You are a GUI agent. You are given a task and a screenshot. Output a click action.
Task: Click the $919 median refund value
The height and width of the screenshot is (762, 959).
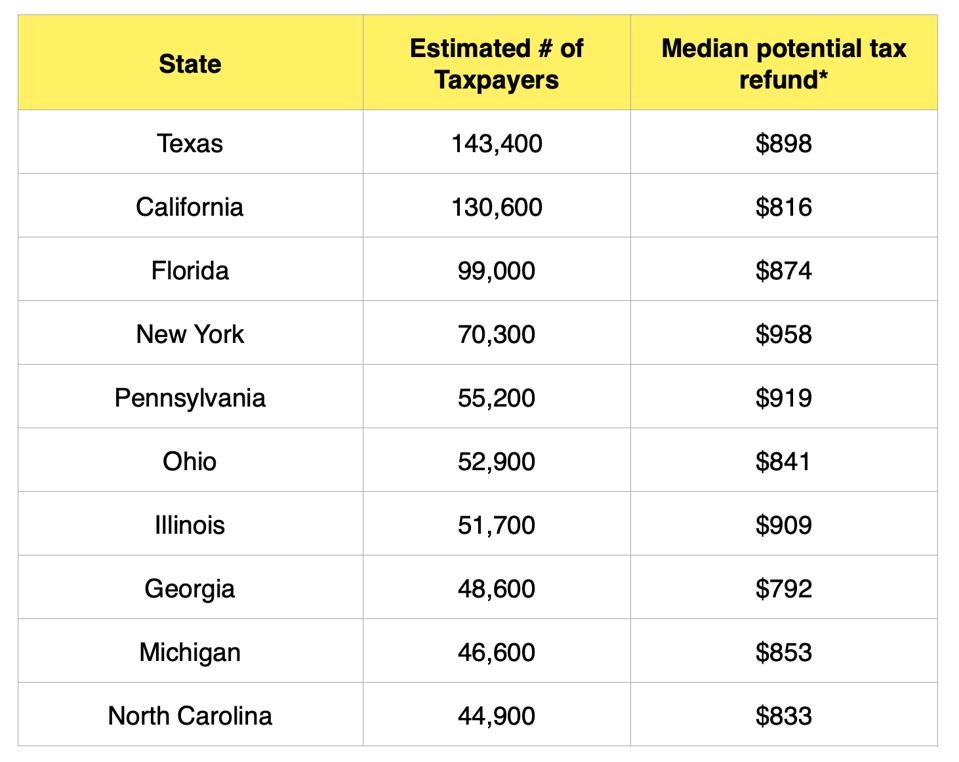click(x=783, y=398)
